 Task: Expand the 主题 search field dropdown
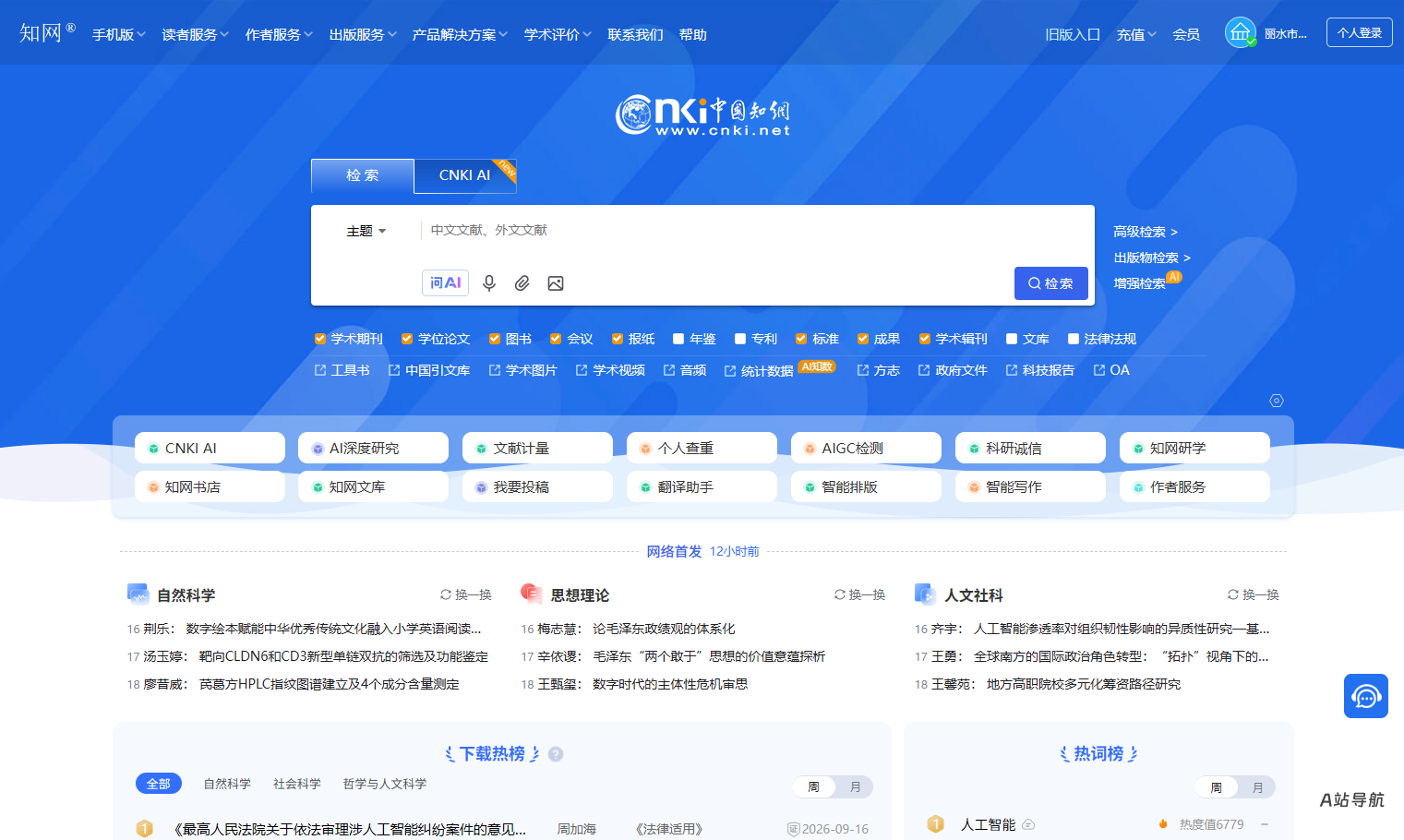(x=366, y=231)
